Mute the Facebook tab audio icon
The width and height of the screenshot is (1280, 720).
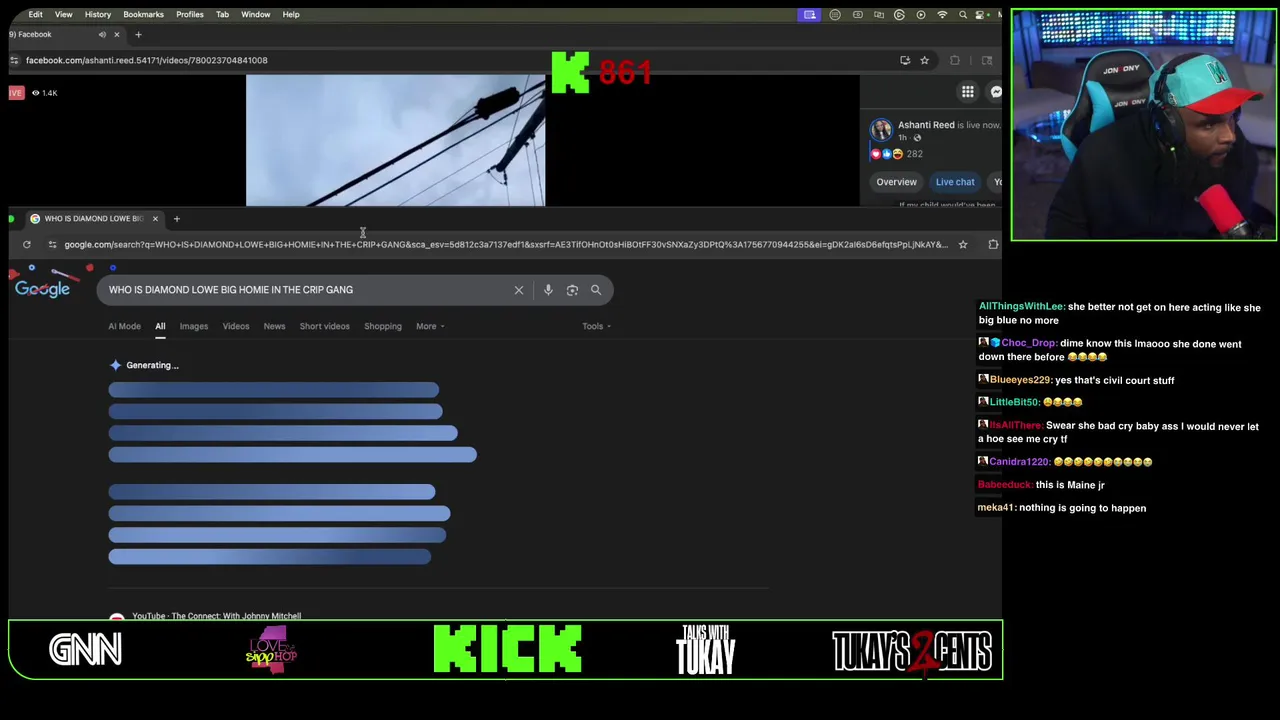pos(102,35)
